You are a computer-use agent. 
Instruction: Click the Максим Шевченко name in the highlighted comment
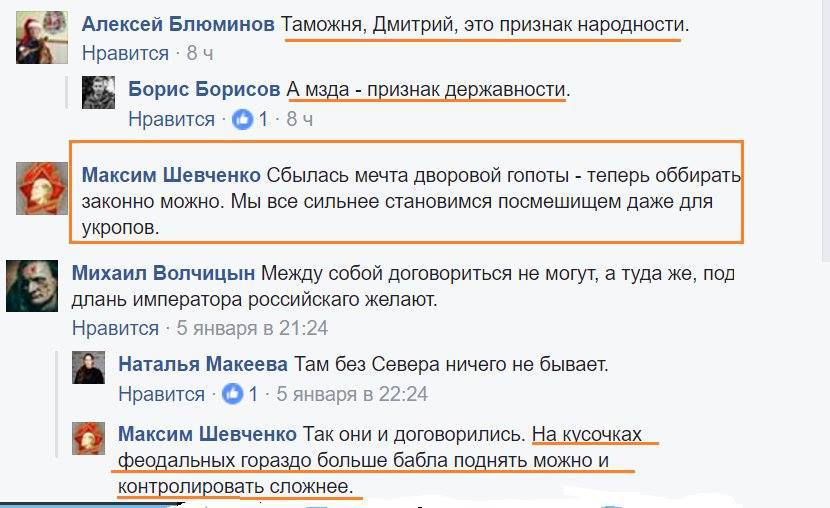(171, 175)
